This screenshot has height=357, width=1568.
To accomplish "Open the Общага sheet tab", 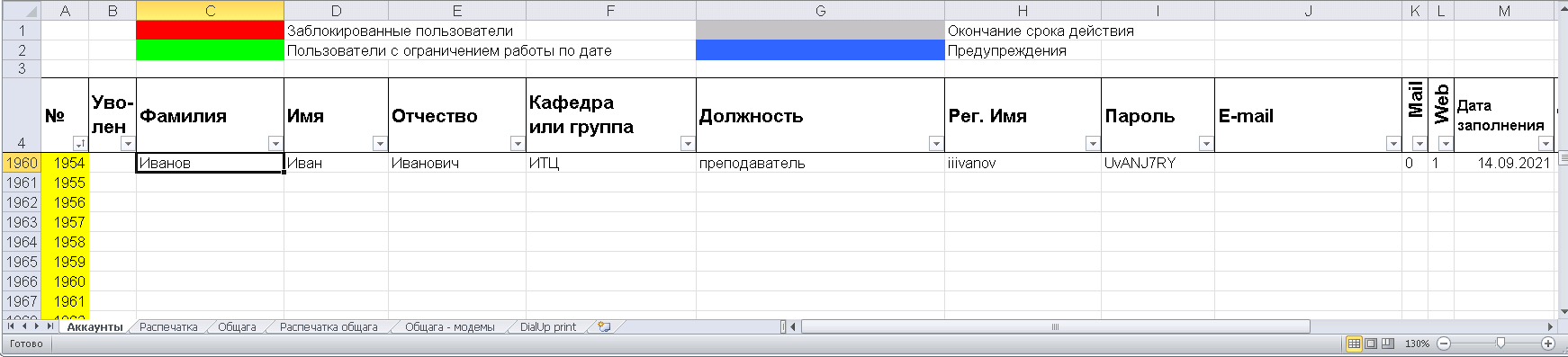I will tap(237, 327).
